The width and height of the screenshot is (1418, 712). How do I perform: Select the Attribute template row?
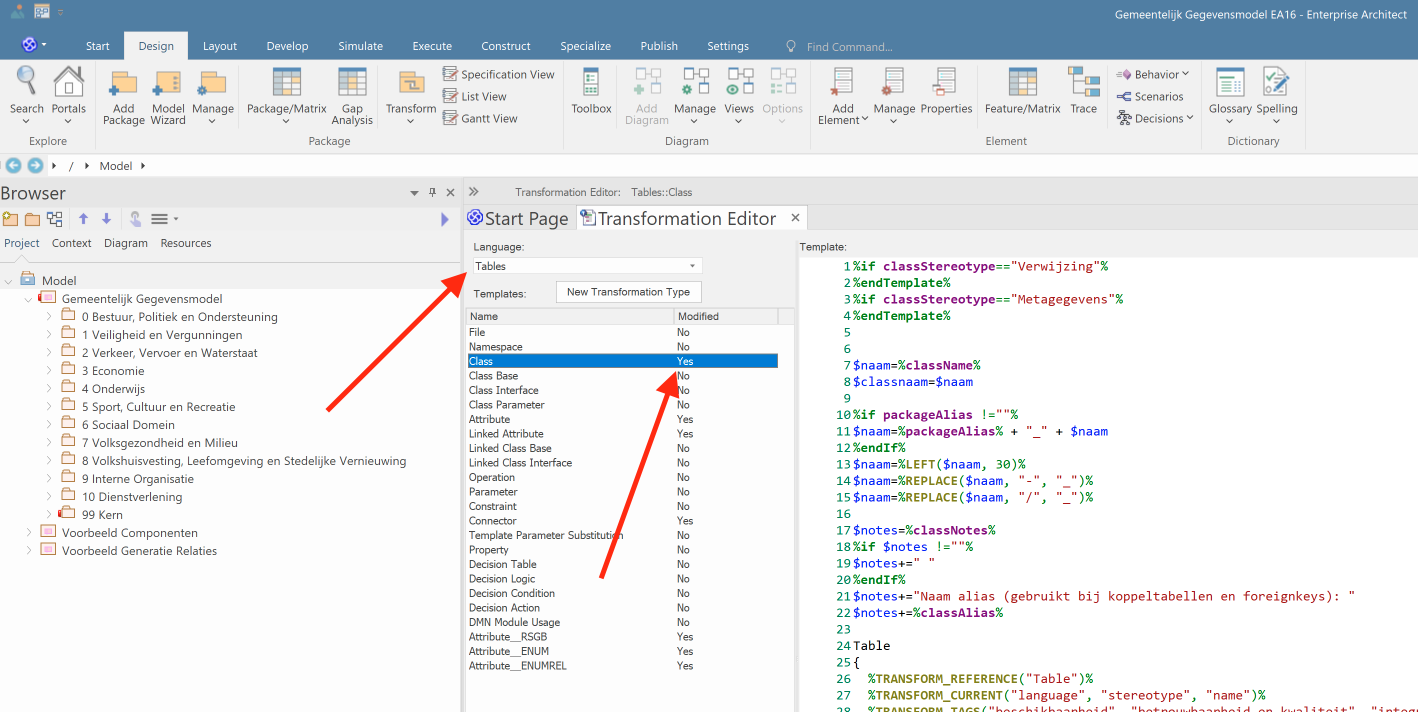[x=490, y=420]
